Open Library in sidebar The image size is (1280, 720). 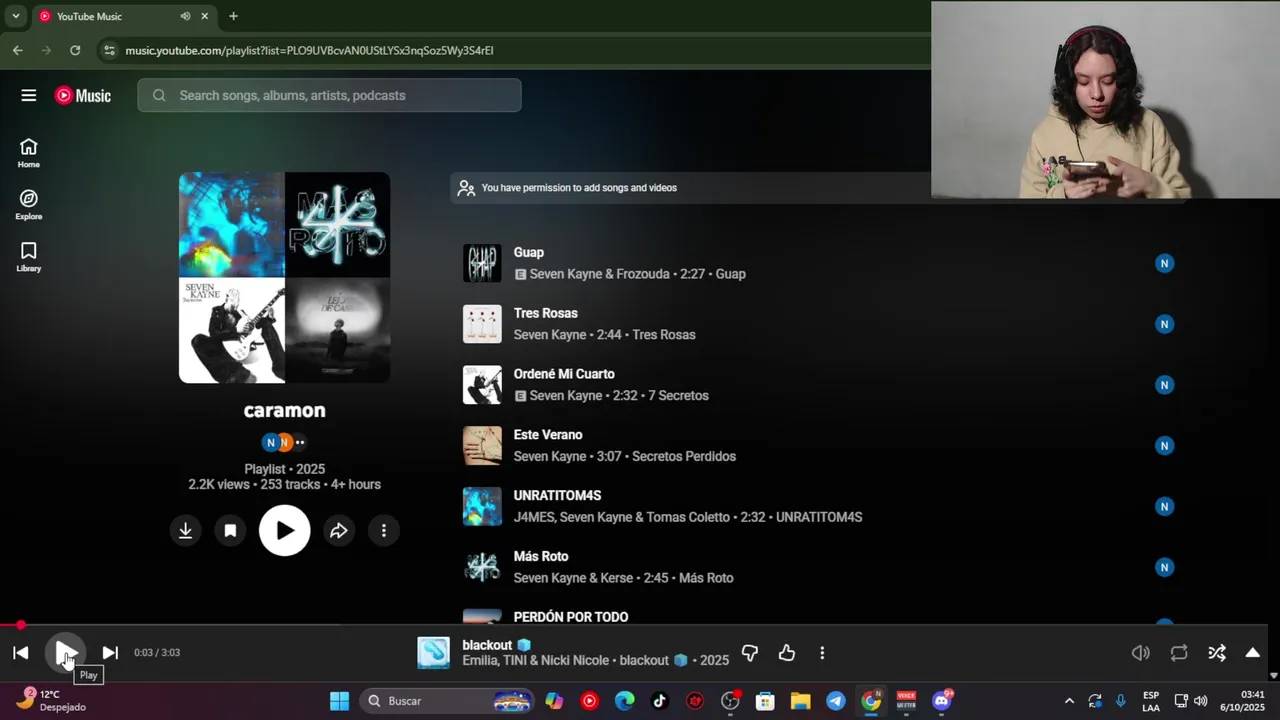tap(29, 257)
